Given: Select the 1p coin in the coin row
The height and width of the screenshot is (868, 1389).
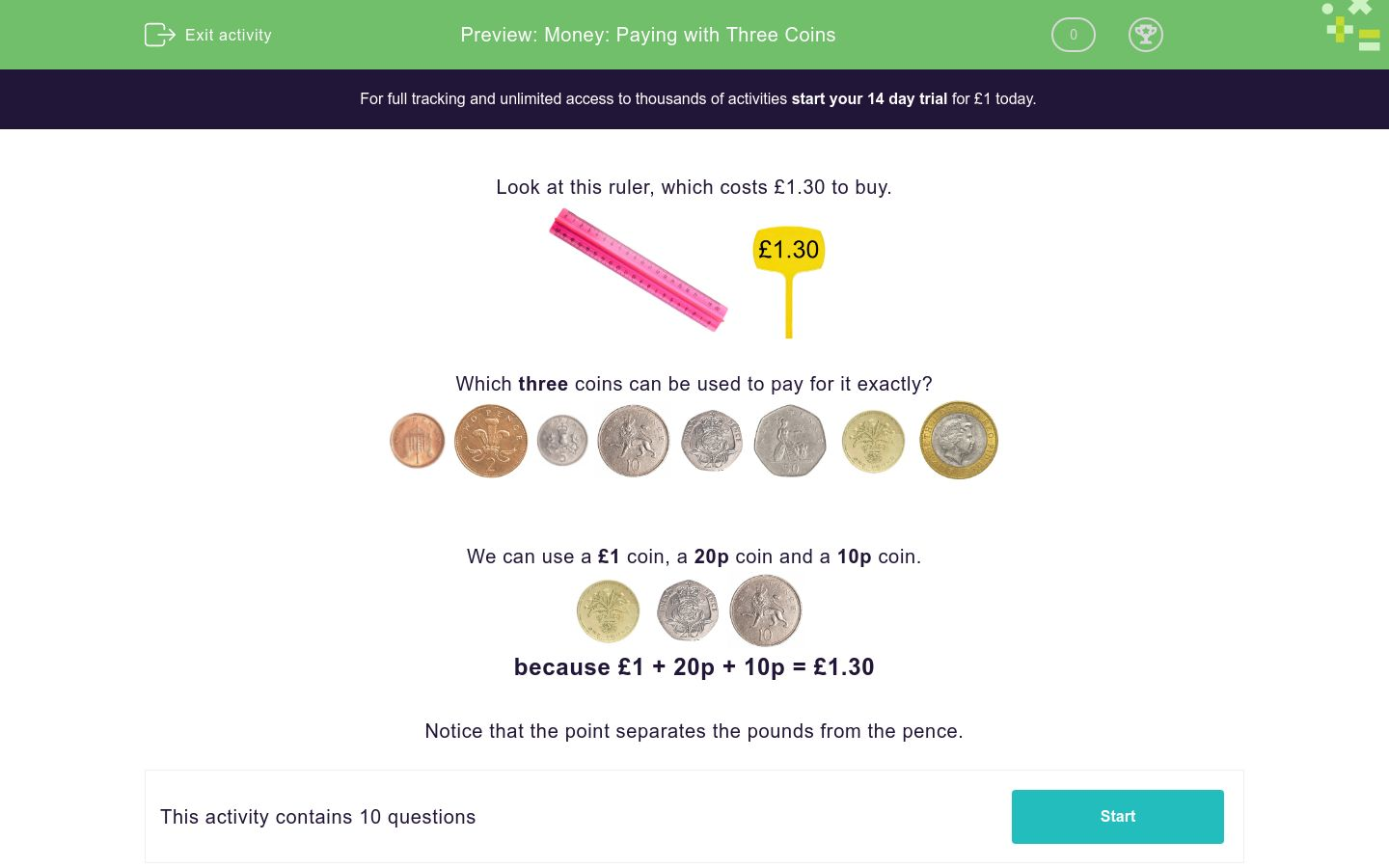Looking at the screenshot, I should click(417, 441).
